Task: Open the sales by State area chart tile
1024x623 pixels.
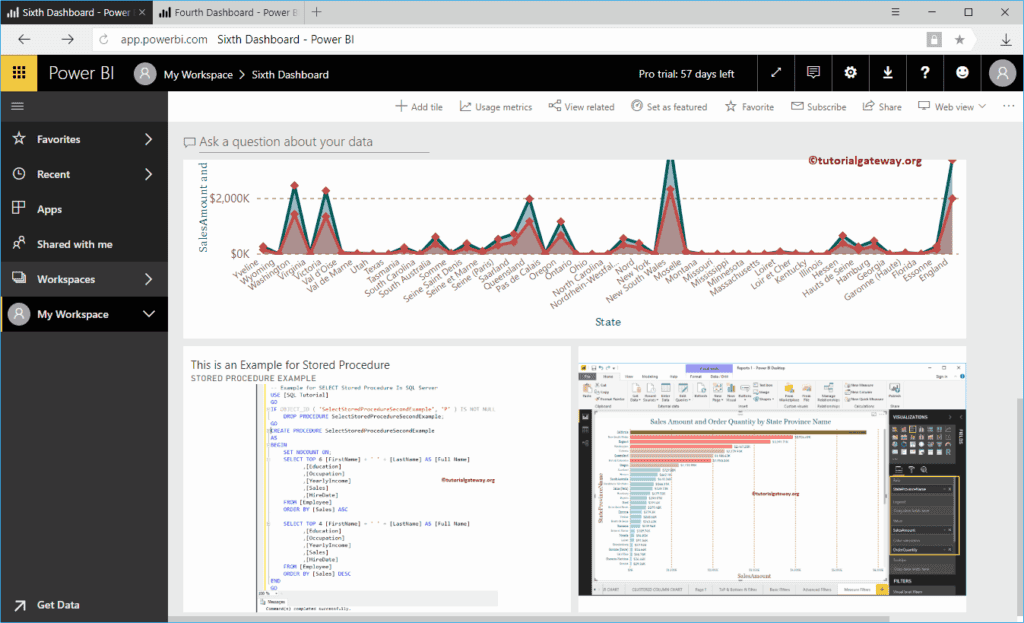Action: pos(575,249)
